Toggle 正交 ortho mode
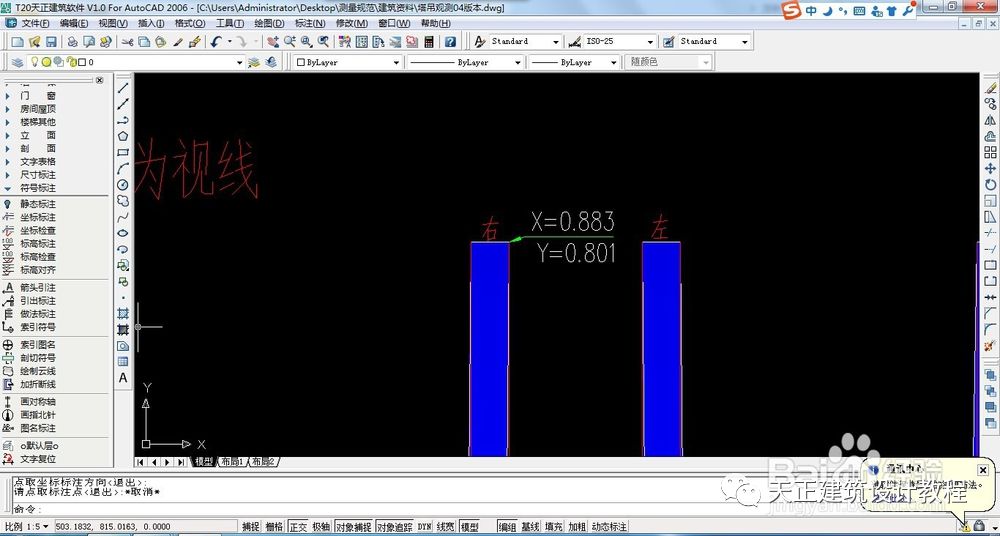1000x536 pixels. (x=298, y=527)
